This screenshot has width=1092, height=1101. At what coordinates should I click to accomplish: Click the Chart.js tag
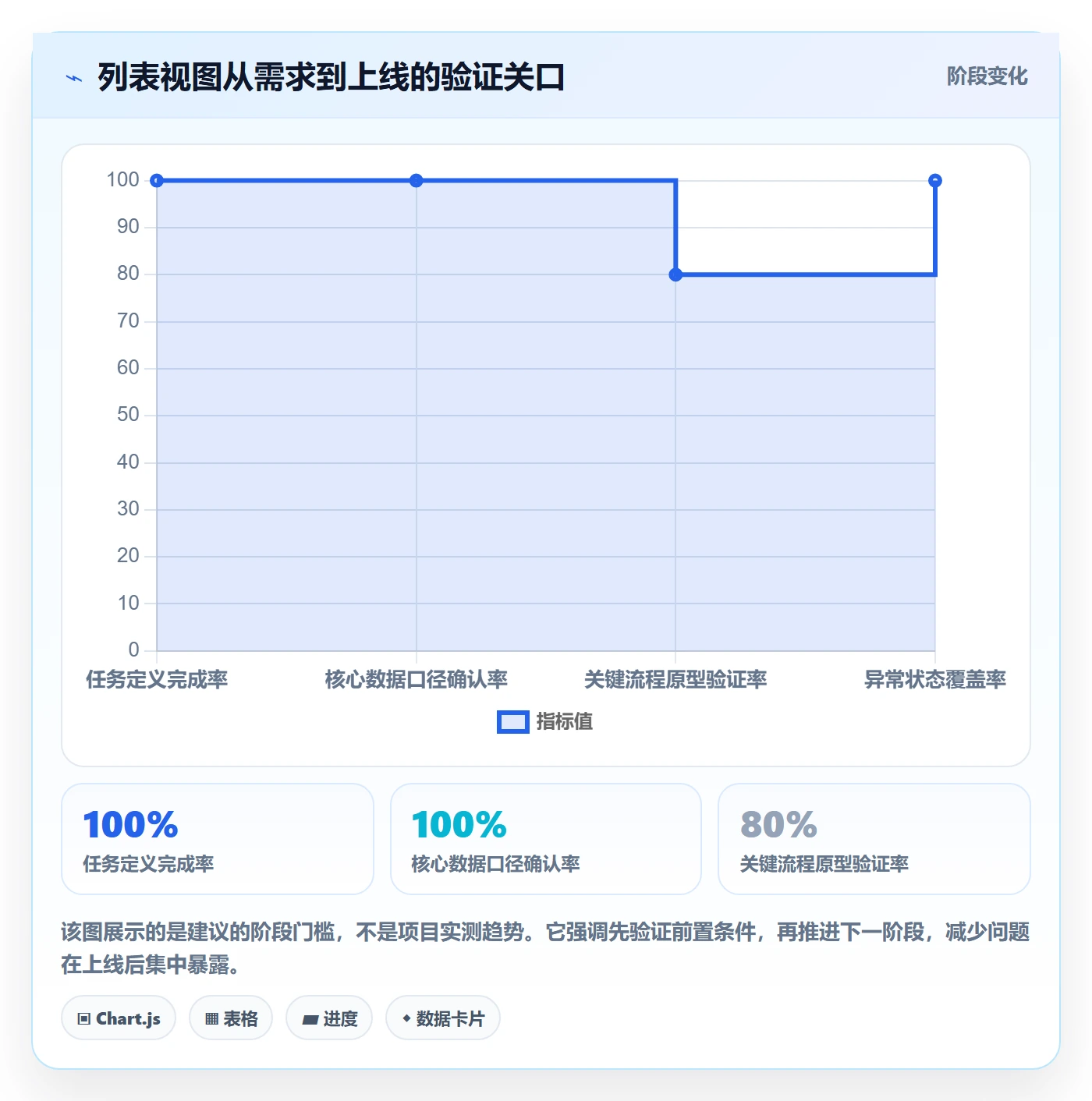[x=119, y=1018]
